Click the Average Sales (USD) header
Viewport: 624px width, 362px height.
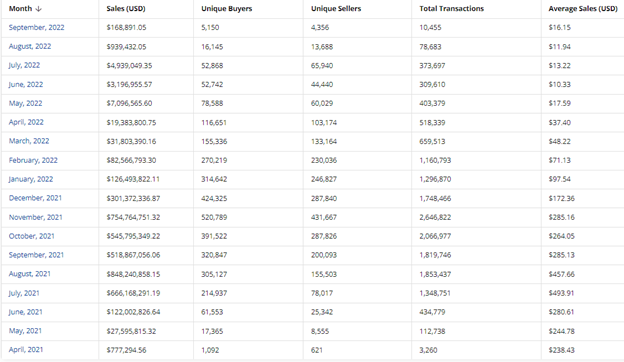pos(583,9)
